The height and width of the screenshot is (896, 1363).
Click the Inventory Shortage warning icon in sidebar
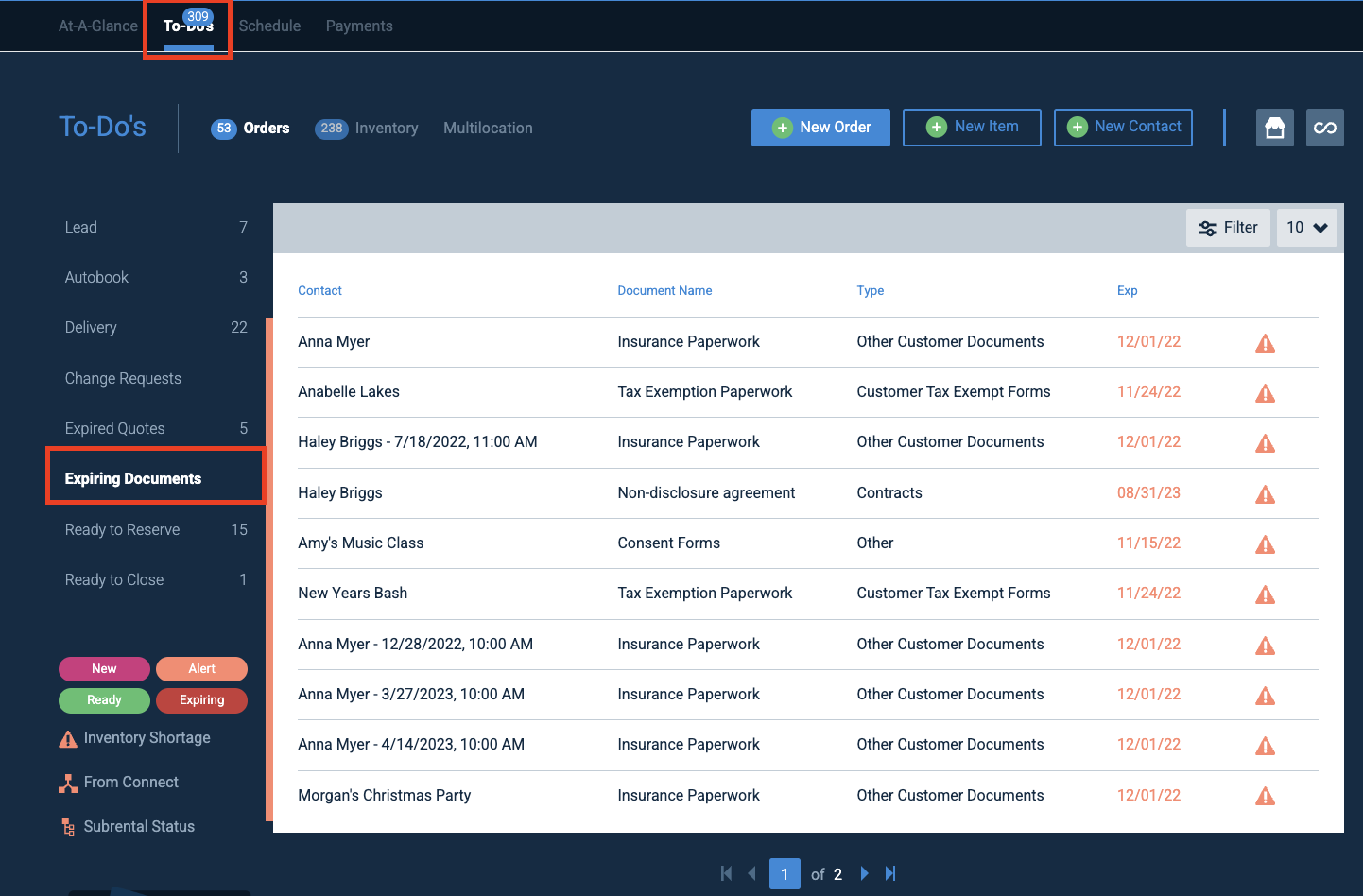point(68,737)
